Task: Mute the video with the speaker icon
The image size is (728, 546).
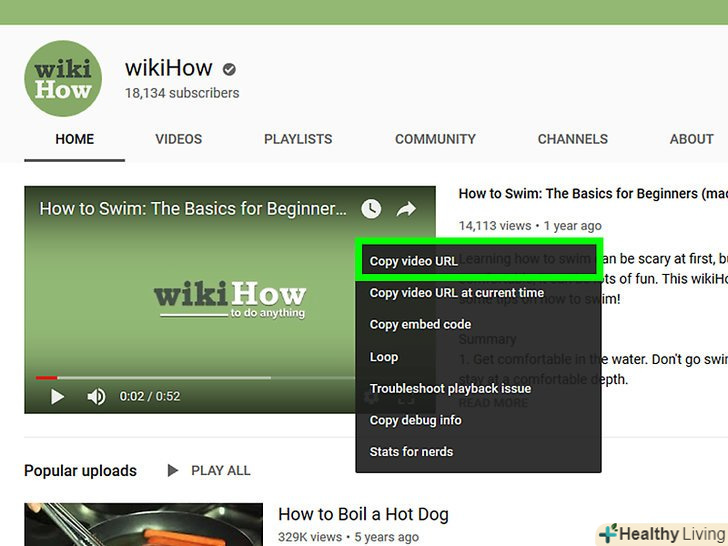Action: 96,396
